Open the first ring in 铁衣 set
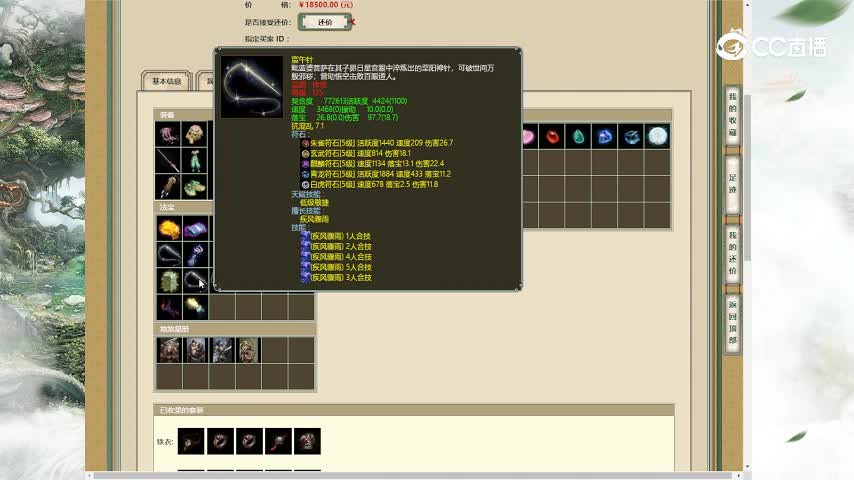Viewport: 854px width, 480px height. (220, 441)
